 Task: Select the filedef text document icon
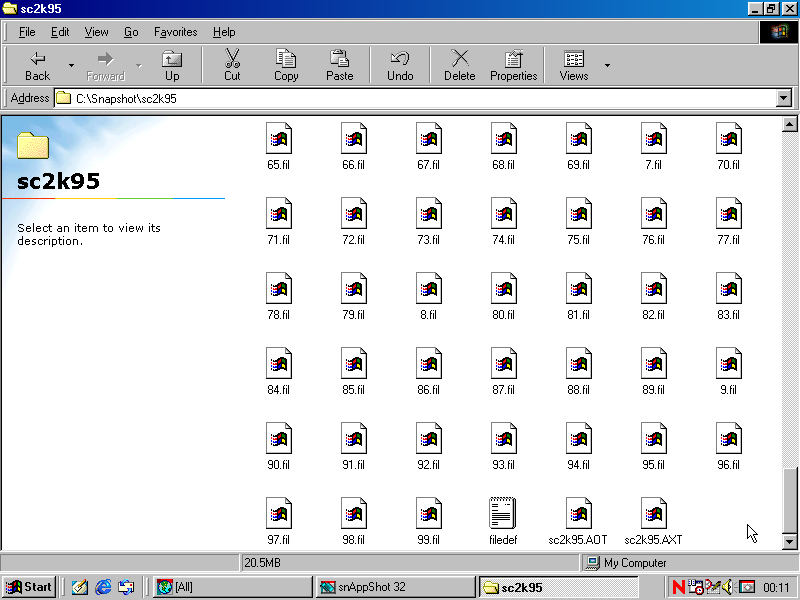click(x=503, y=513)
